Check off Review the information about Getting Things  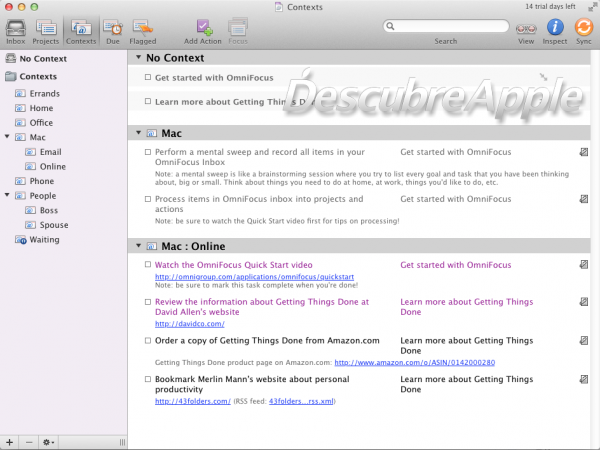point(148,302)
